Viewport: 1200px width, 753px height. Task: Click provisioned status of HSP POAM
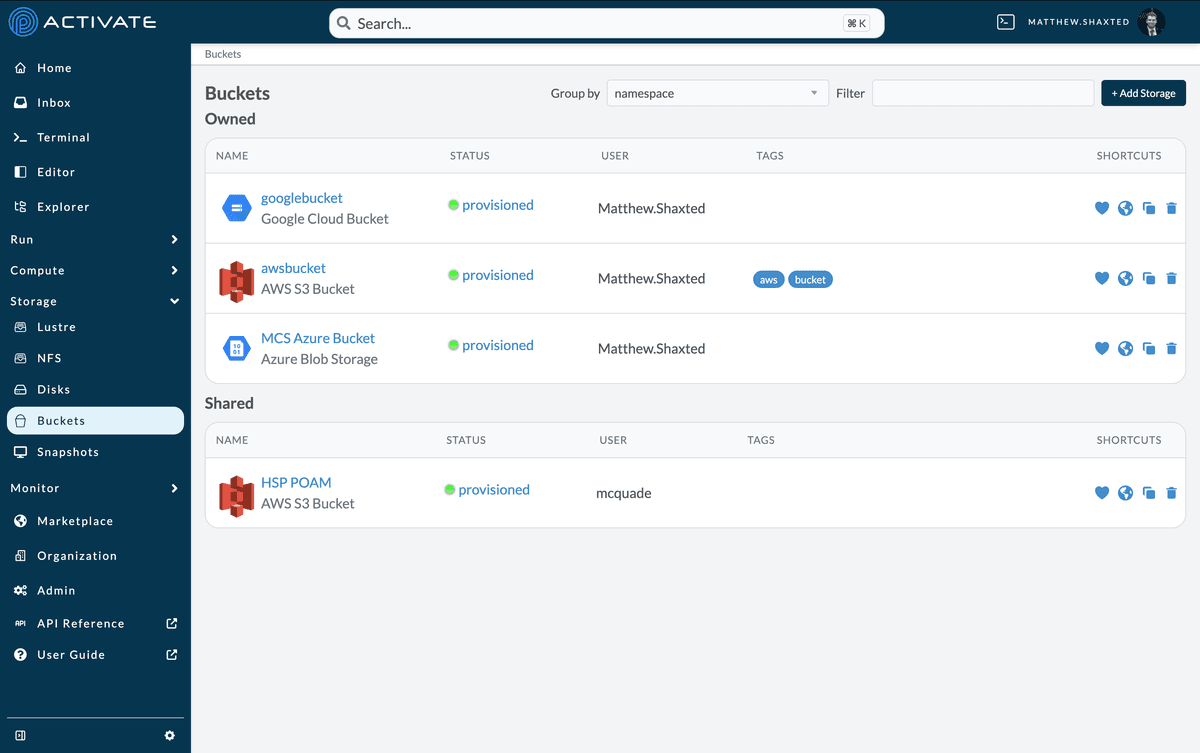pyautogui.click(x=494, y=490)
